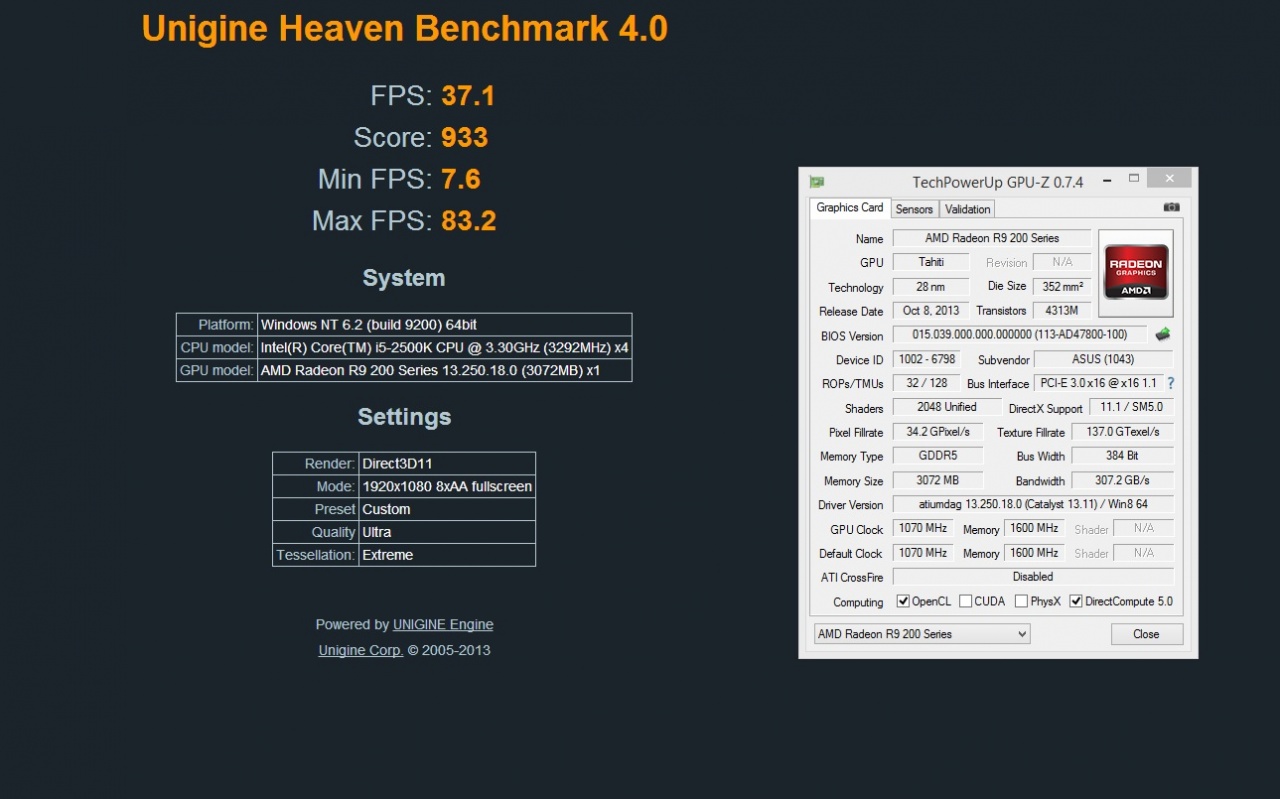Screen dimensions: 1280x799
Task: Click the DirectX Support value 11.1 / SM5.0
Action: click(1130, 407)
